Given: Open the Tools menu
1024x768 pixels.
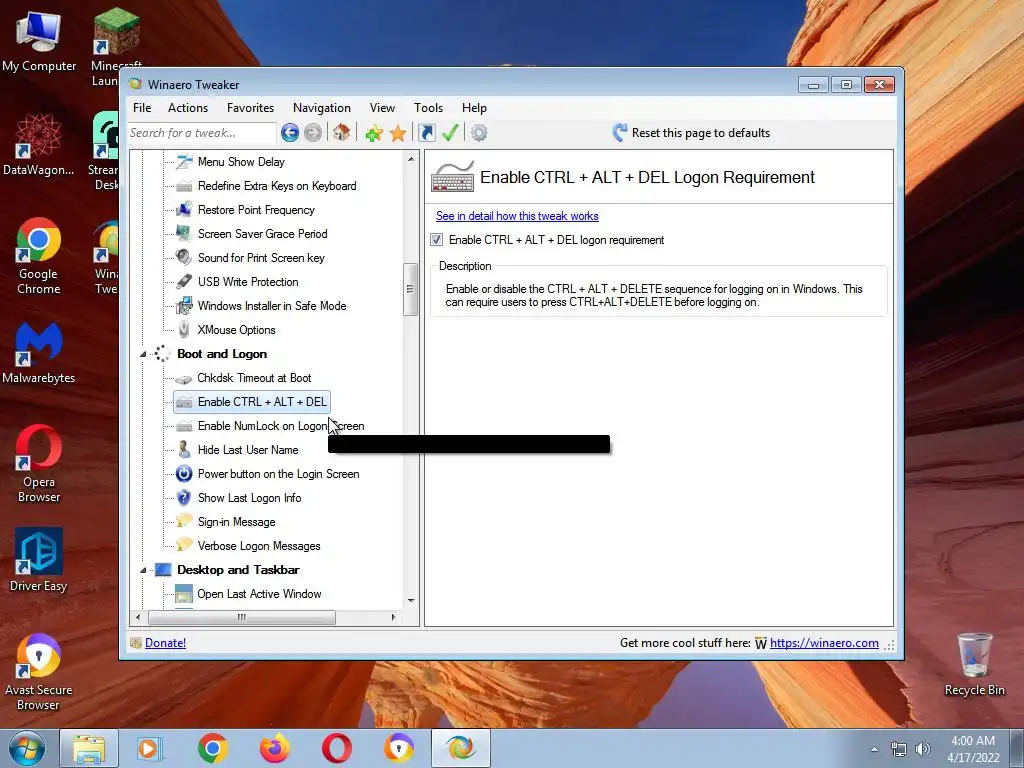Looking at the screenshot, I should tap(428, 108).
